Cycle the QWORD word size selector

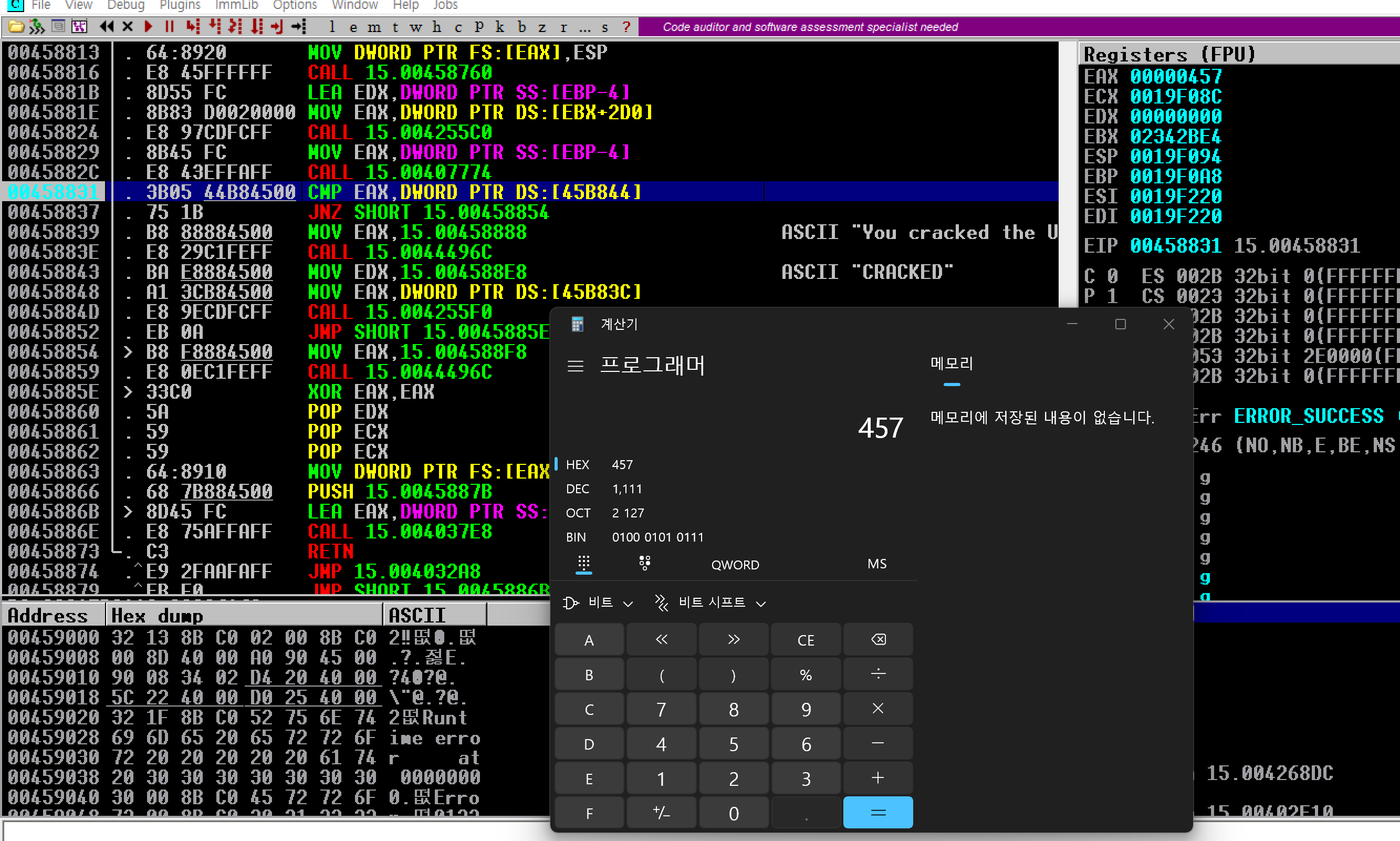pyautogui.click(x=735, y=565)
